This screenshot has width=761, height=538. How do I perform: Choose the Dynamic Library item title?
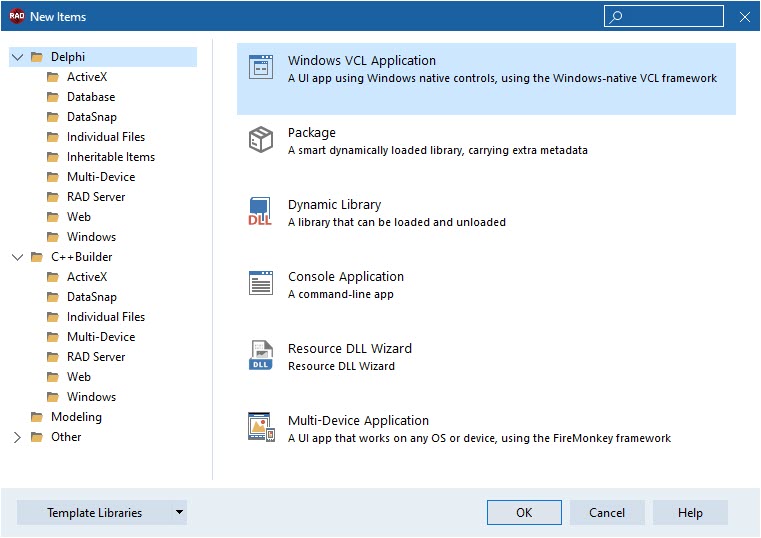coord(334,205)
